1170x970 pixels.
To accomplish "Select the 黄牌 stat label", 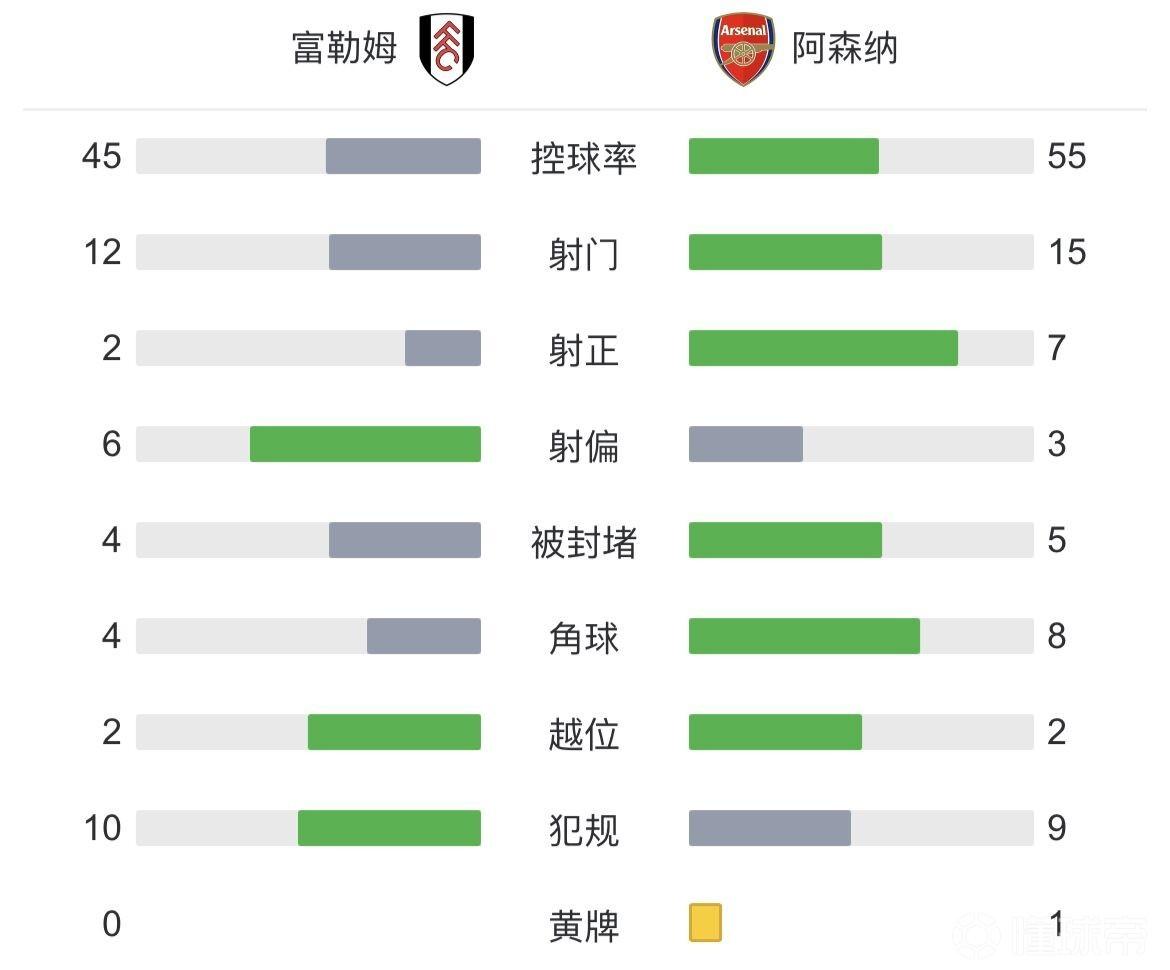I will [584, 926].
